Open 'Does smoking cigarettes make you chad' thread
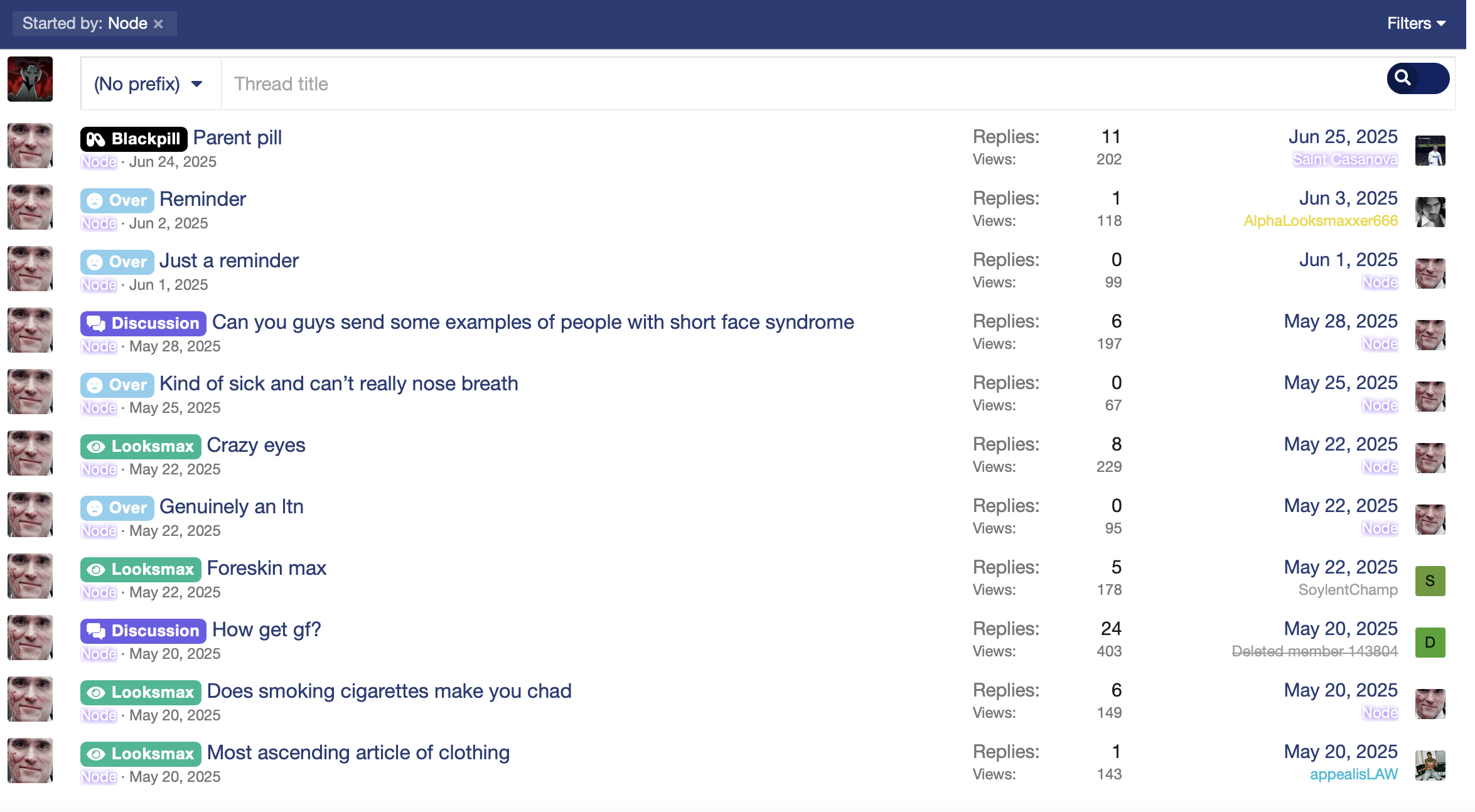1475x812 pixels. tap(389, 691)
